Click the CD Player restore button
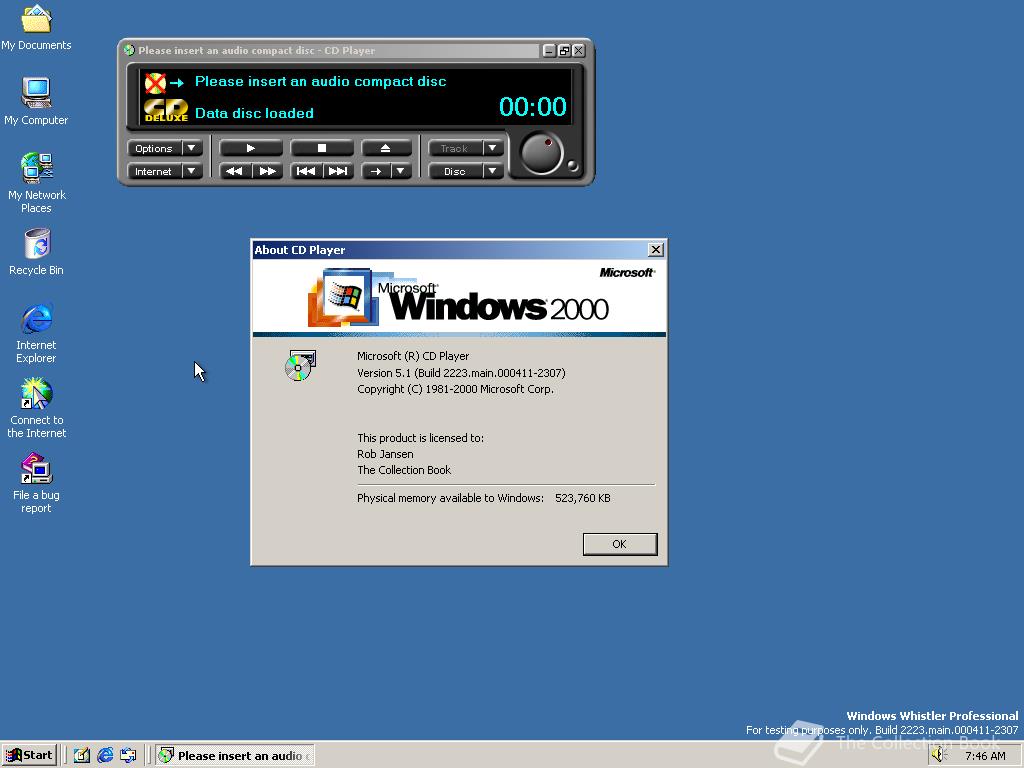1024x768 pixels. (x=564, y=50)
